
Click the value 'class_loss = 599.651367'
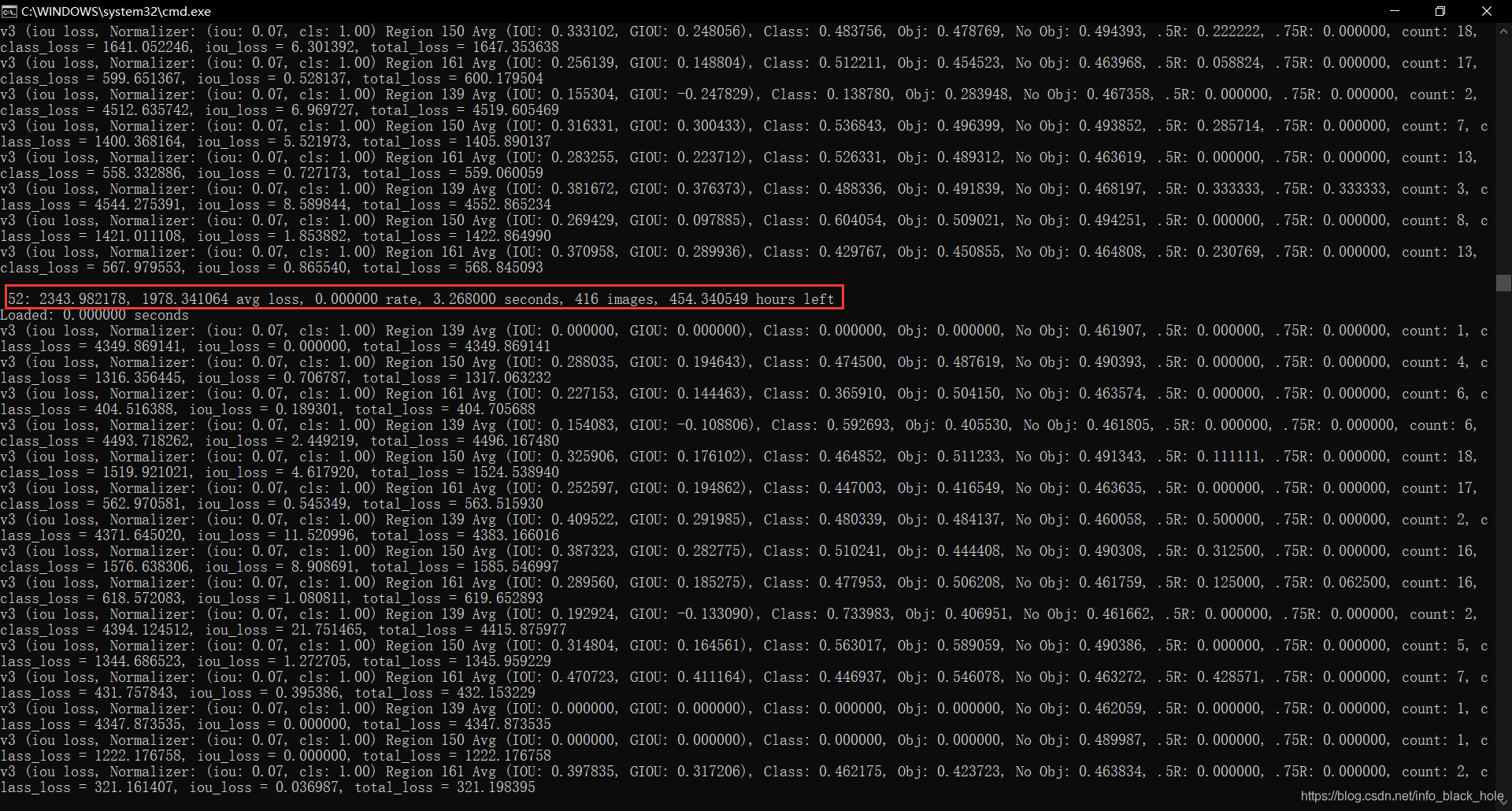click(91, 79)
